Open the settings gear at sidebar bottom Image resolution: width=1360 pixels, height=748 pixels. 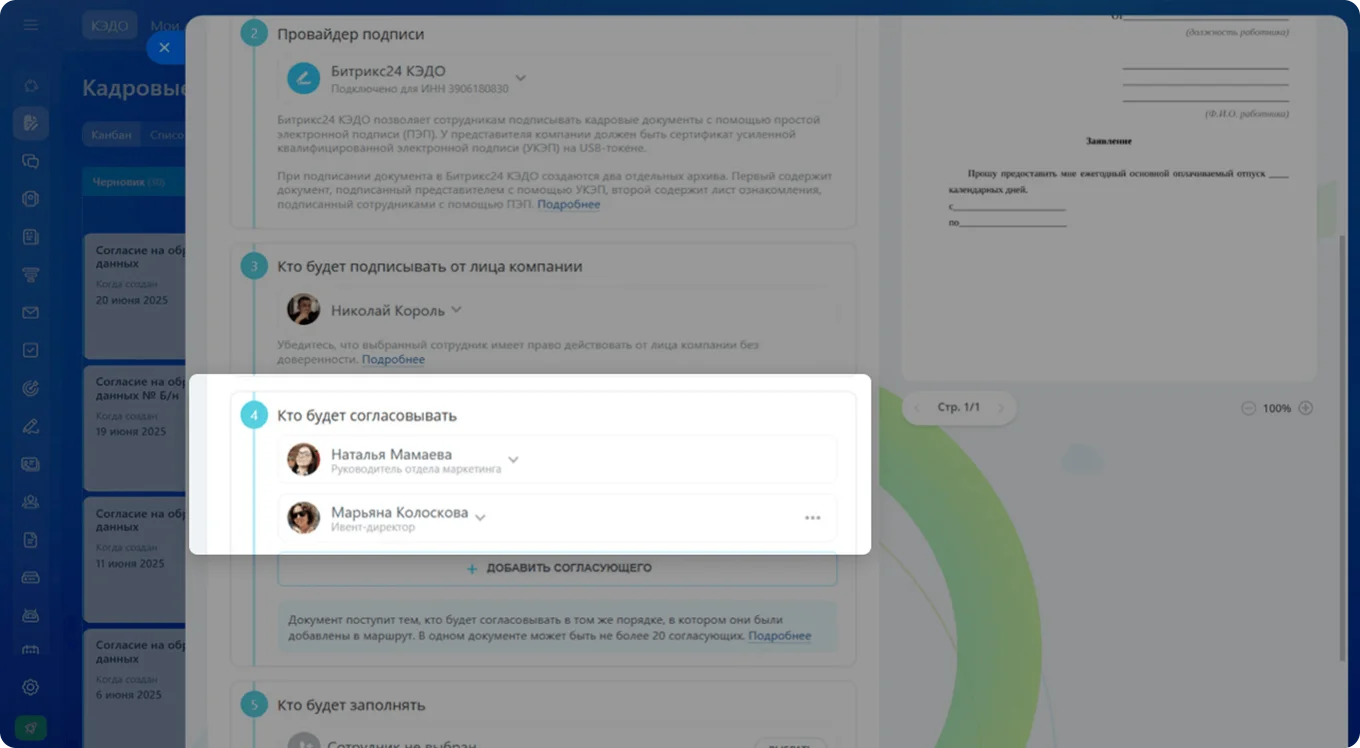30,687
